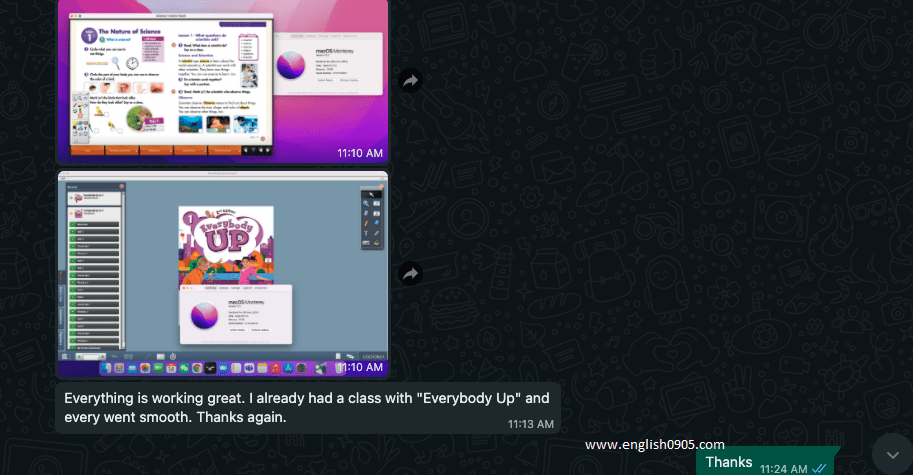
Task: Open the www.english0905.com link
Action: pyautogui.click(x=655, y=445)
